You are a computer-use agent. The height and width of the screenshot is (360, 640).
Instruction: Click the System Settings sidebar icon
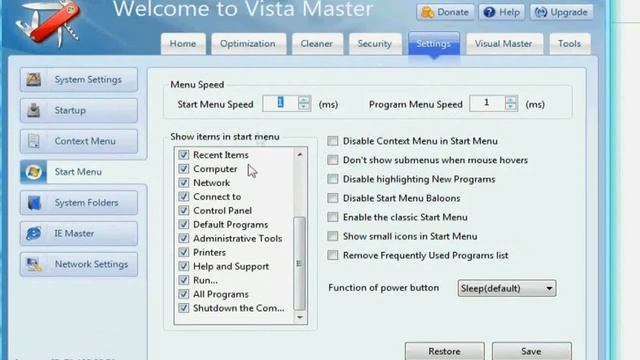(33, 79)
